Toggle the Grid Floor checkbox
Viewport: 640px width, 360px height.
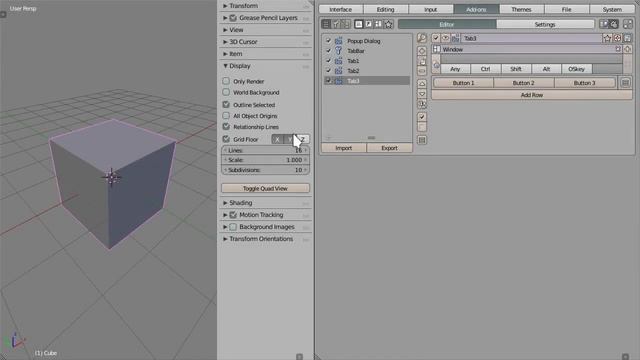226,139
